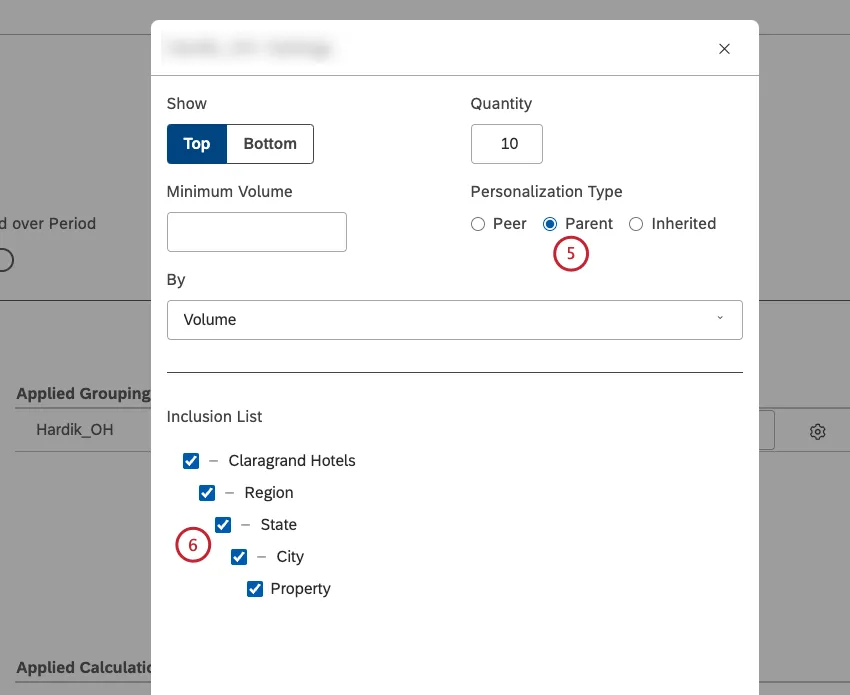Viewport: 850px width, 695px height.
Task: Switch Show back to Top
Action: point(197,143)
